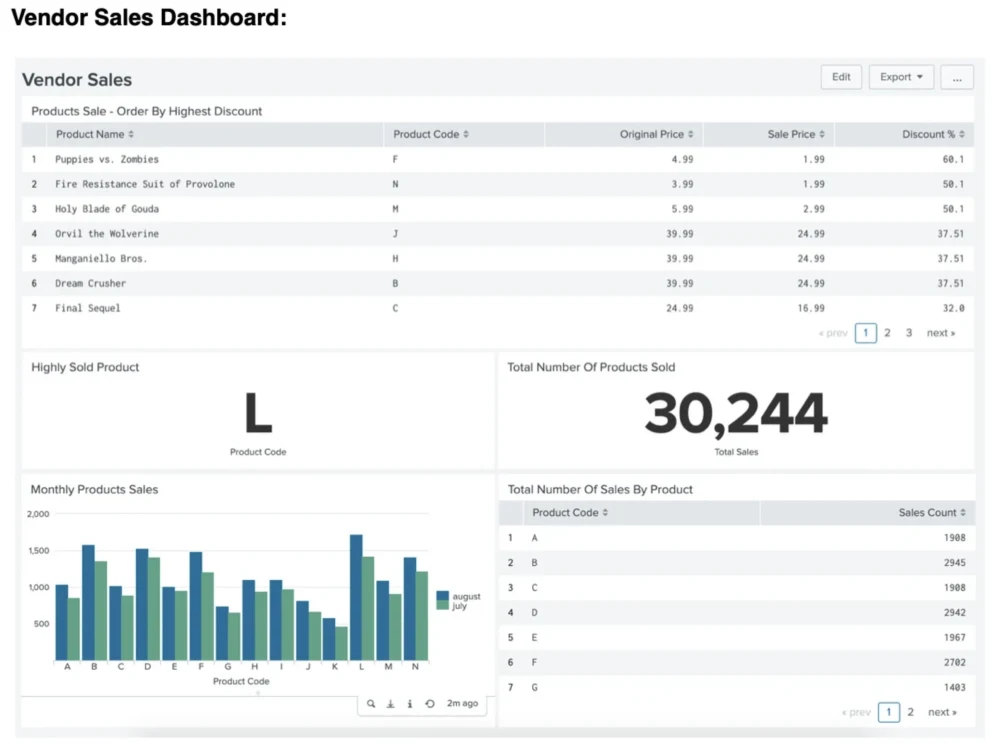This screenshot has width=1000, height=750.
Task: Click page 3 of the discount table
Action: pyautogui.click(x=910, y=332)
